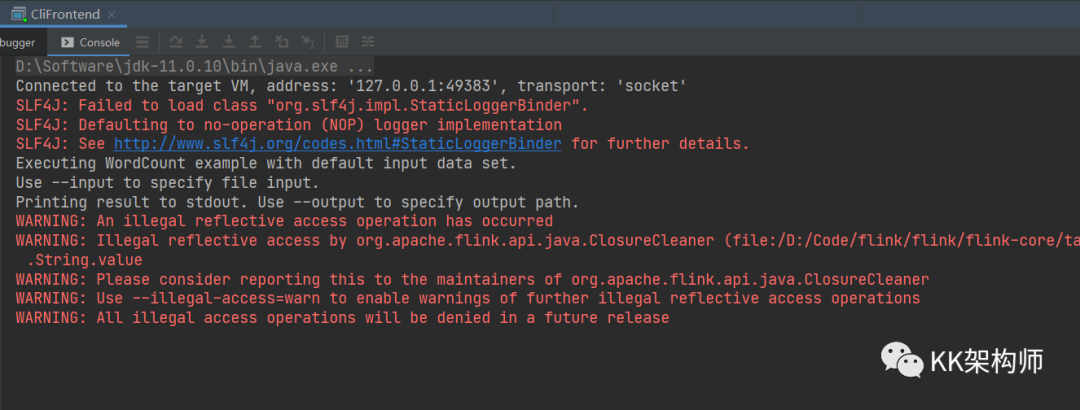Screen dimensions: 1080x410
Task: Click the 'Connected to the target VM' line
Action: (x=351, y=86)
